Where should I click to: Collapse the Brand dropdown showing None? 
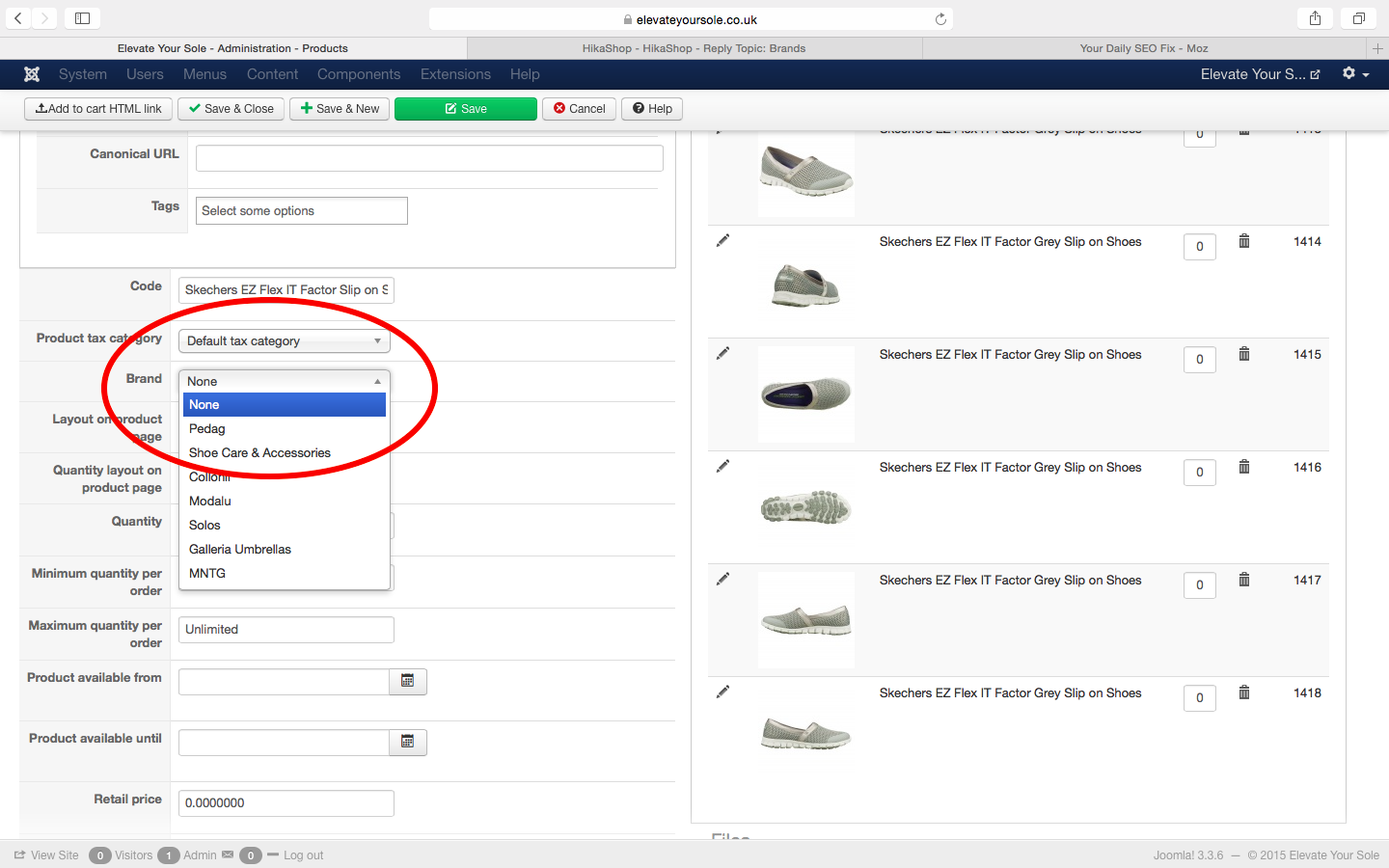tap(285, 382)
